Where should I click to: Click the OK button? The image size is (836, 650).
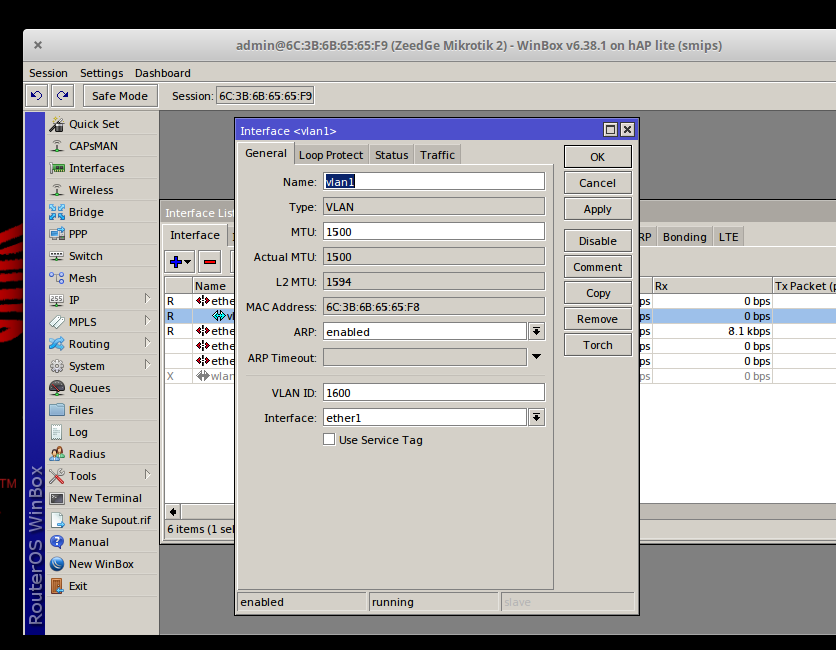598,157
